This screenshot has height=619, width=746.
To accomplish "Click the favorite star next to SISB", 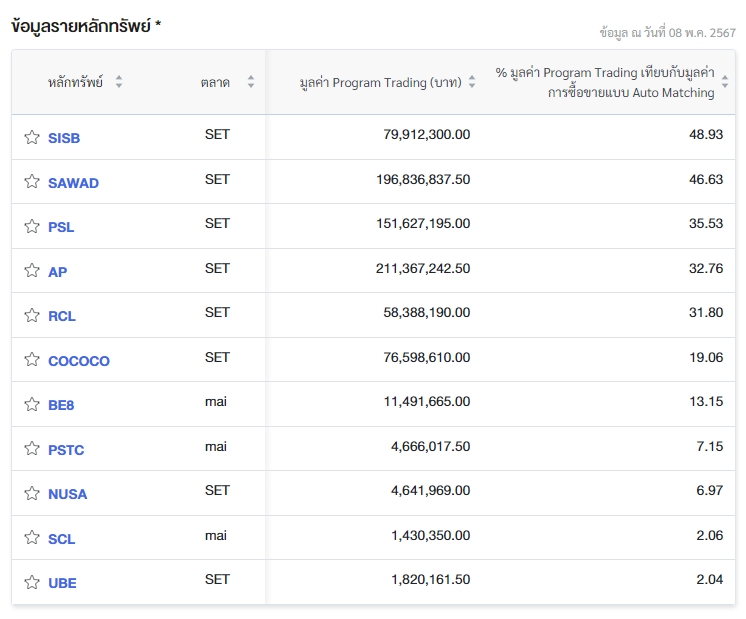I will pos(32,138).
